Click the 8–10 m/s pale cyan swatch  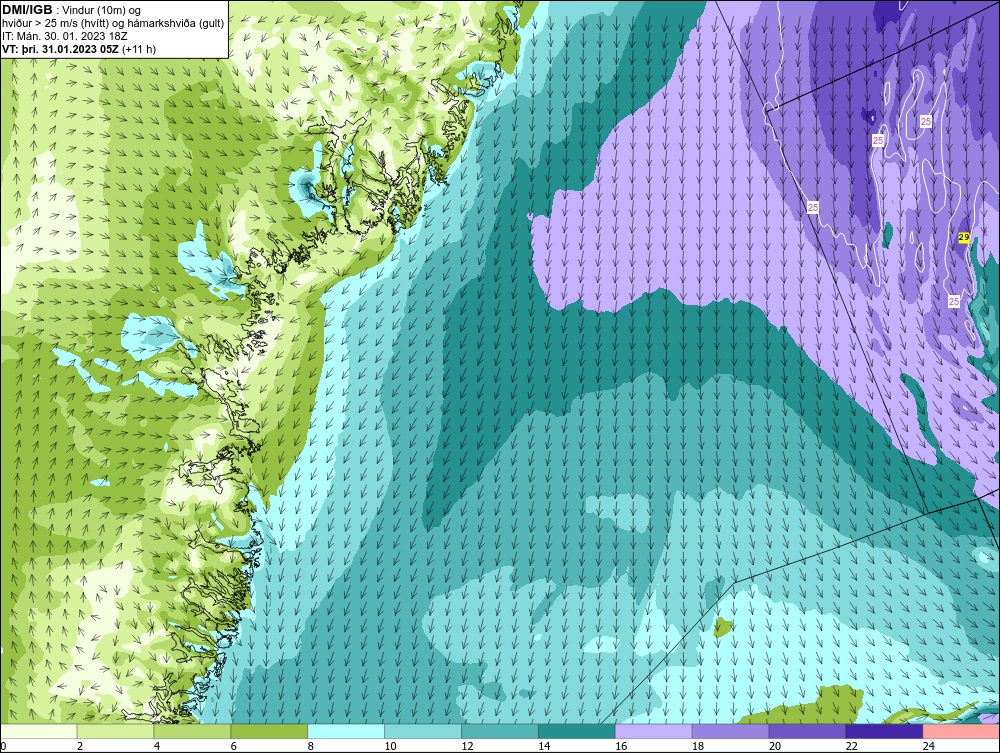pos(346,731)
